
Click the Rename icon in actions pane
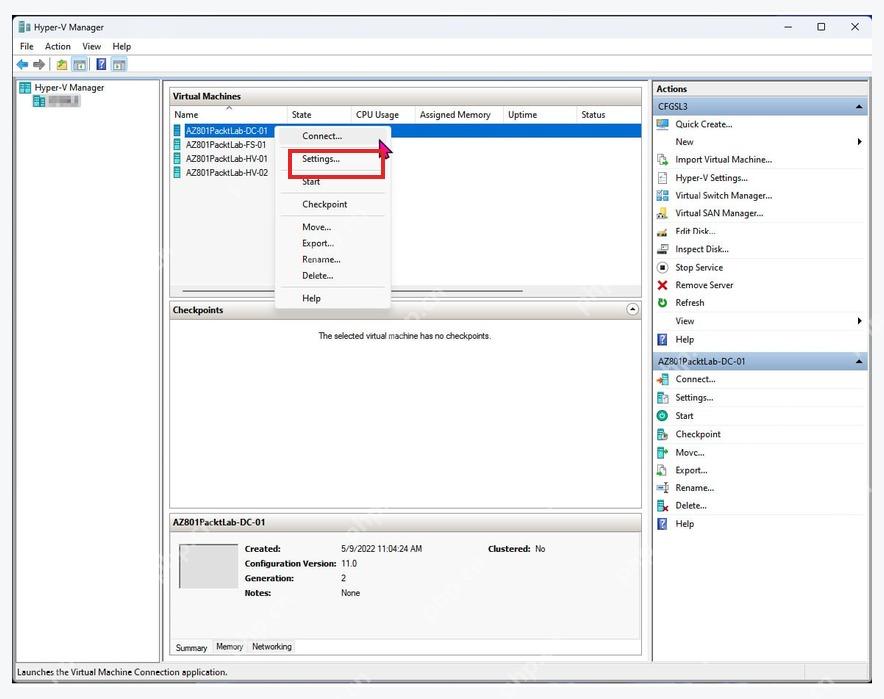click(662, 488)
